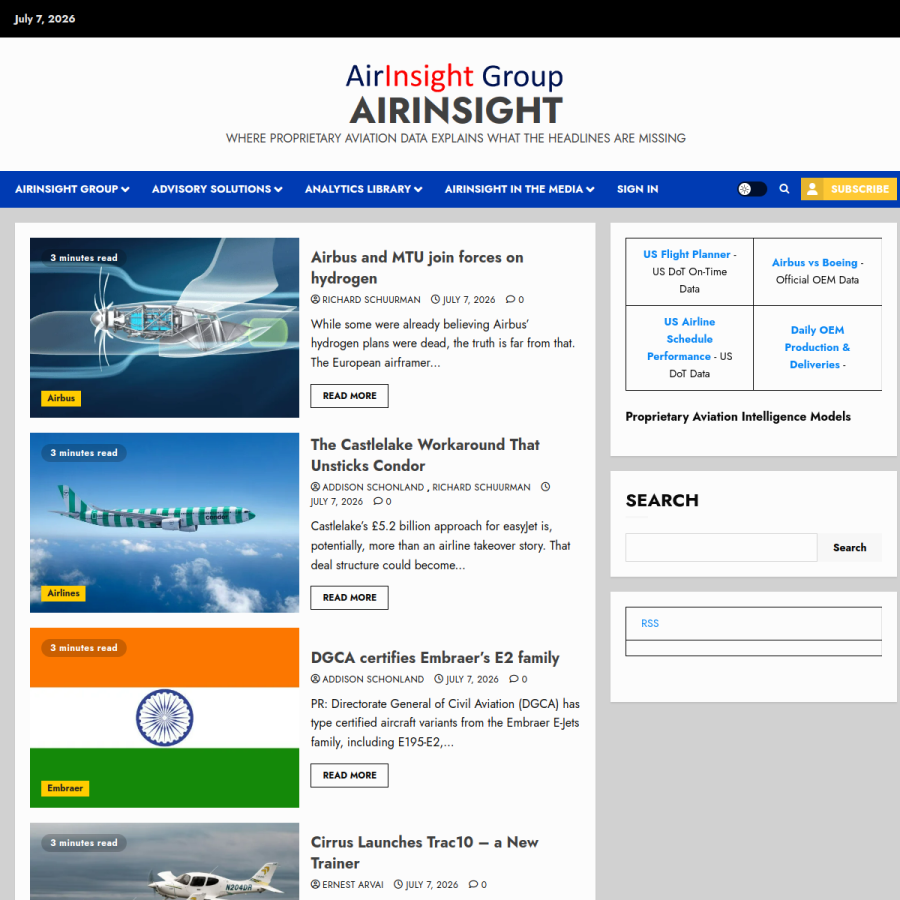Image resolution: width=900 pixels, height=900 pixels.
Task: Open the AirInsight Group menu item
Action: click(x=67, y=189)
